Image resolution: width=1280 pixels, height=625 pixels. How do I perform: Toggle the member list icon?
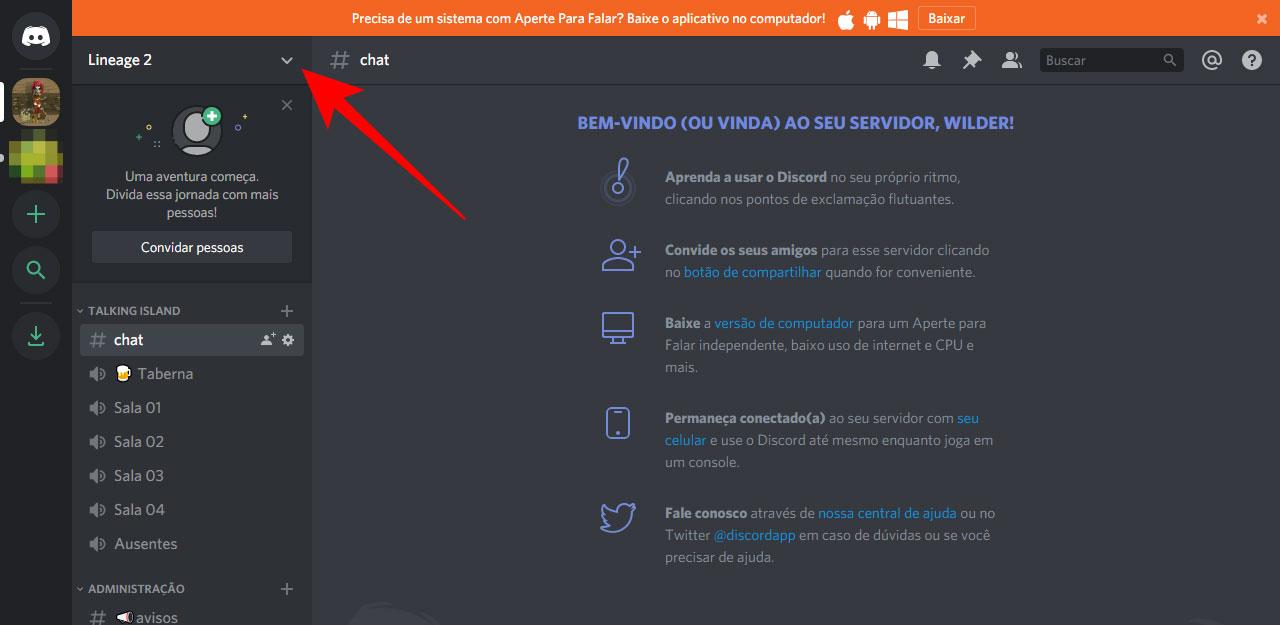click(1011, 59)
